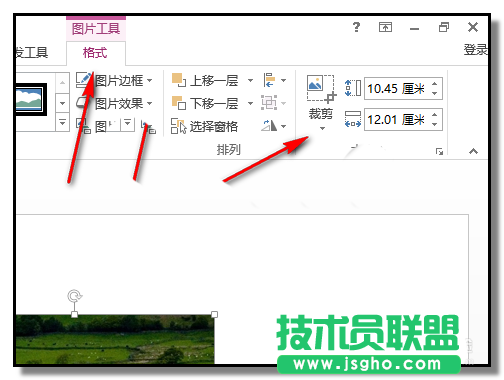Viewport: 504px width, 380px height.
Task: Open the size group dialog launcher
Action: coord(439,152)
